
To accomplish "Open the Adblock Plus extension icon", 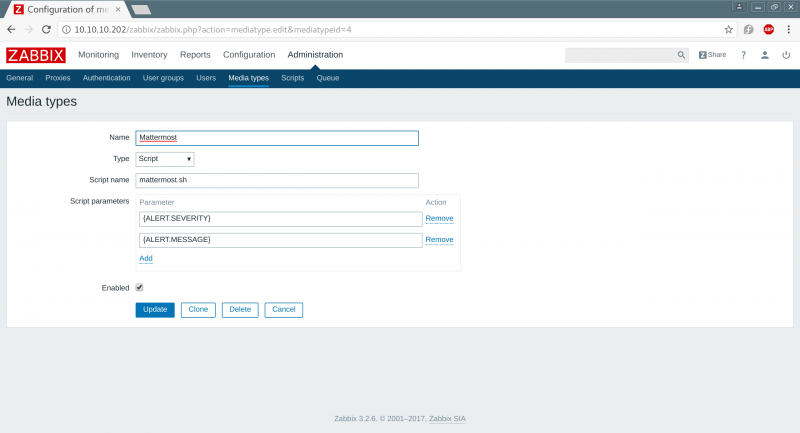I will click(768, 30).
